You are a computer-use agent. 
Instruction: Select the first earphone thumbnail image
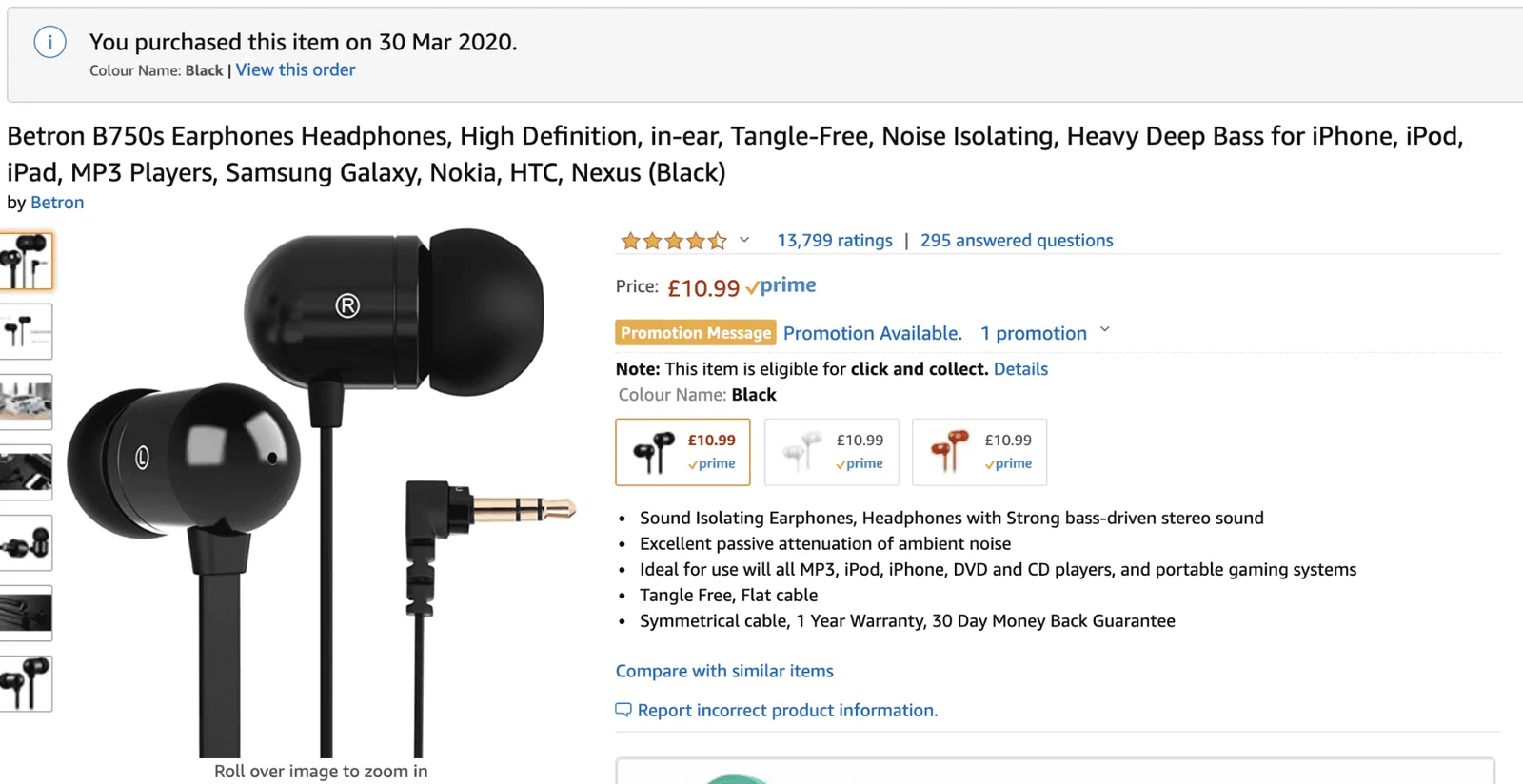pyautogui.click(x=26, y=261)
